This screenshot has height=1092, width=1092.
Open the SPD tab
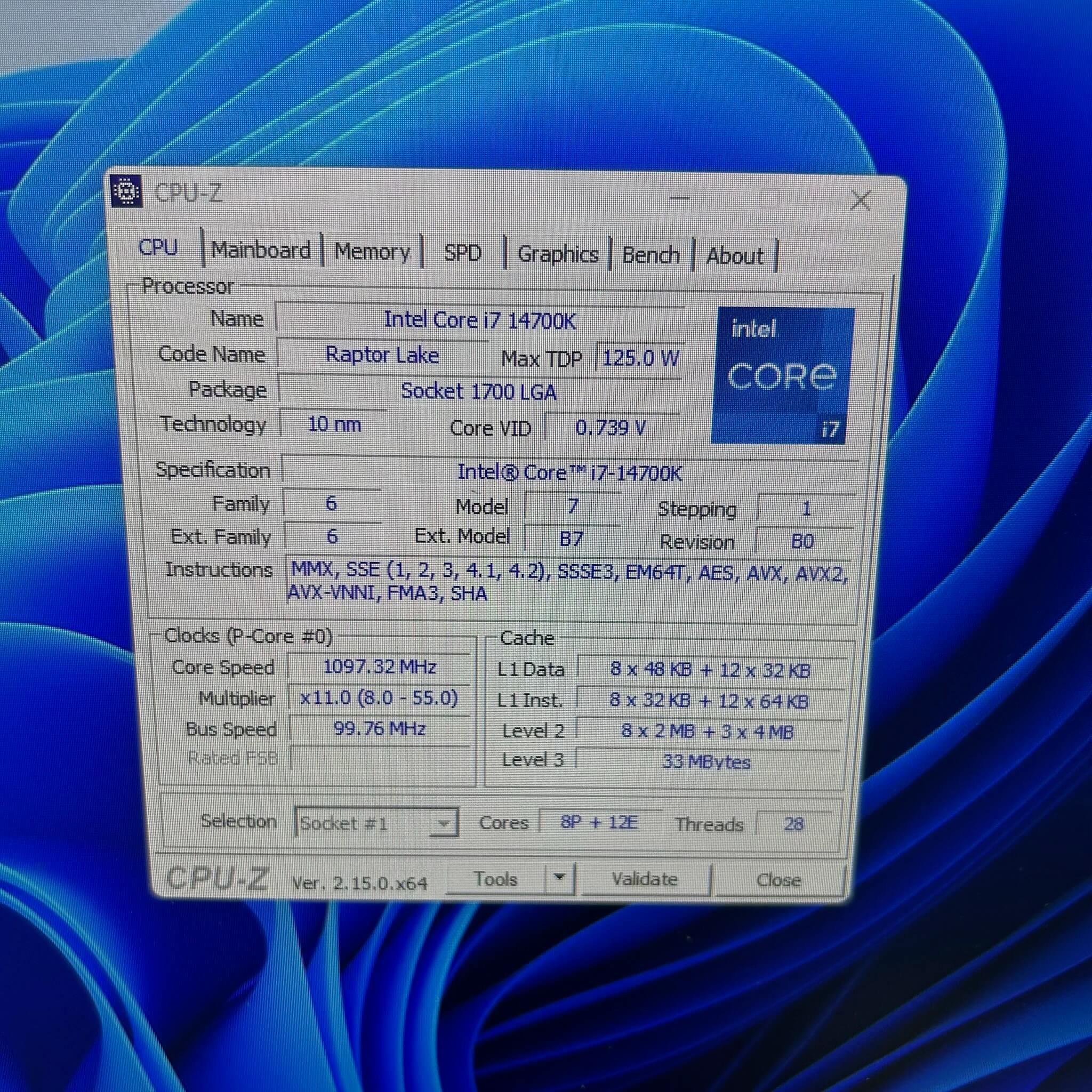coord(462,253)
